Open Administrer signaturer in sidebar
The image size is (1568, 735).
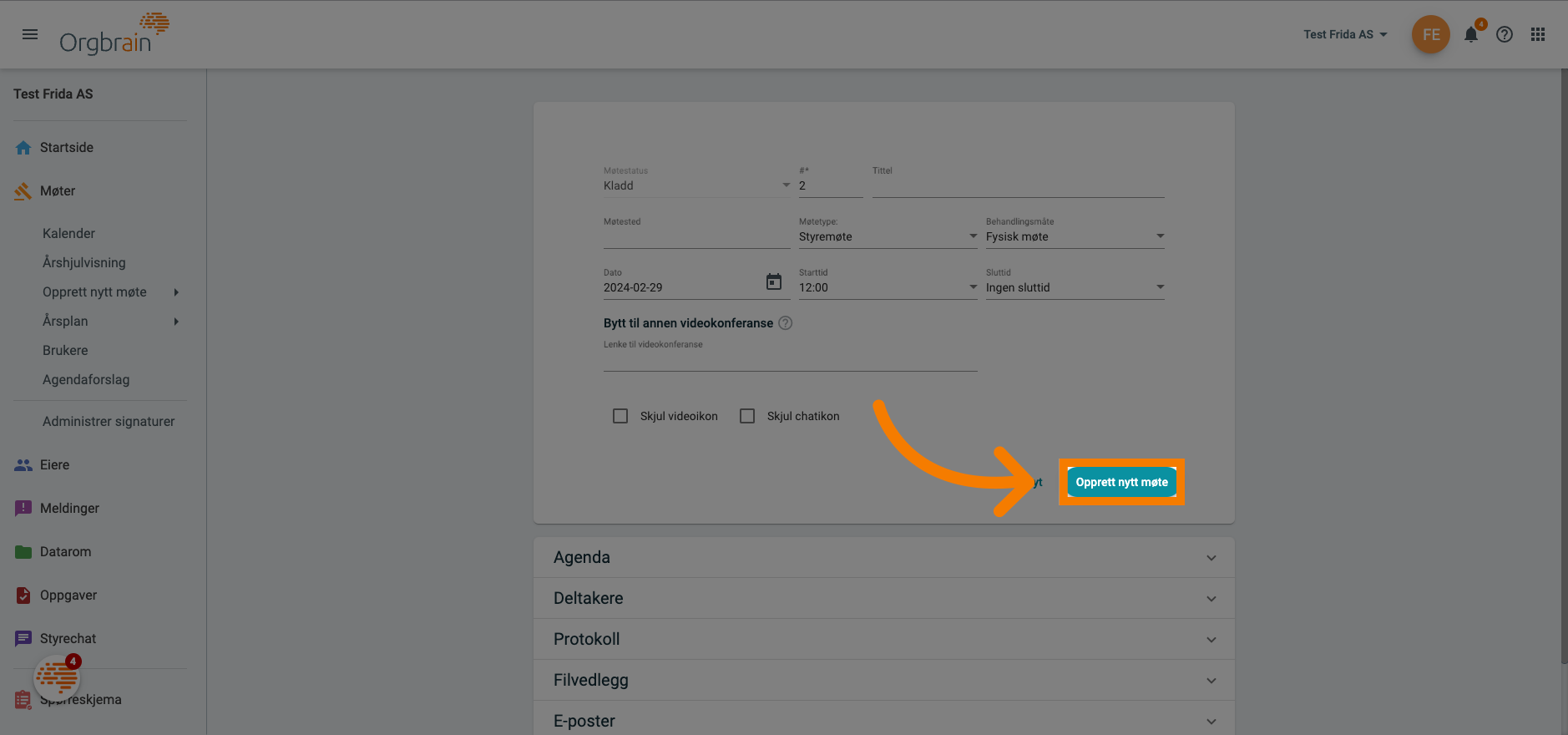point(109,422)
